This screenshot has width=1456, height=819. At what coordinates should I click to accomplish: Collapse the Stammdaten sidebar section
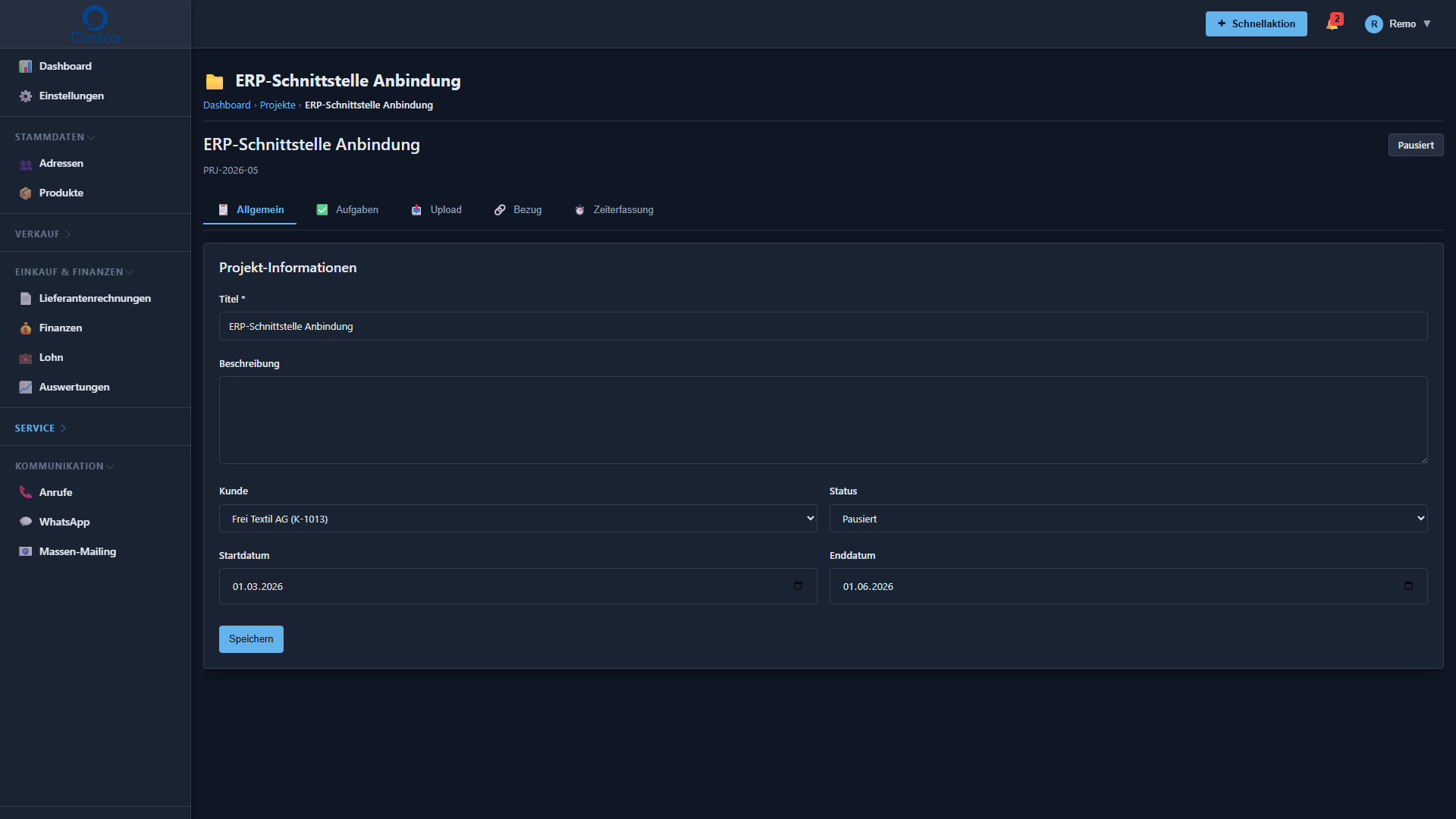[x=55, y=137]
